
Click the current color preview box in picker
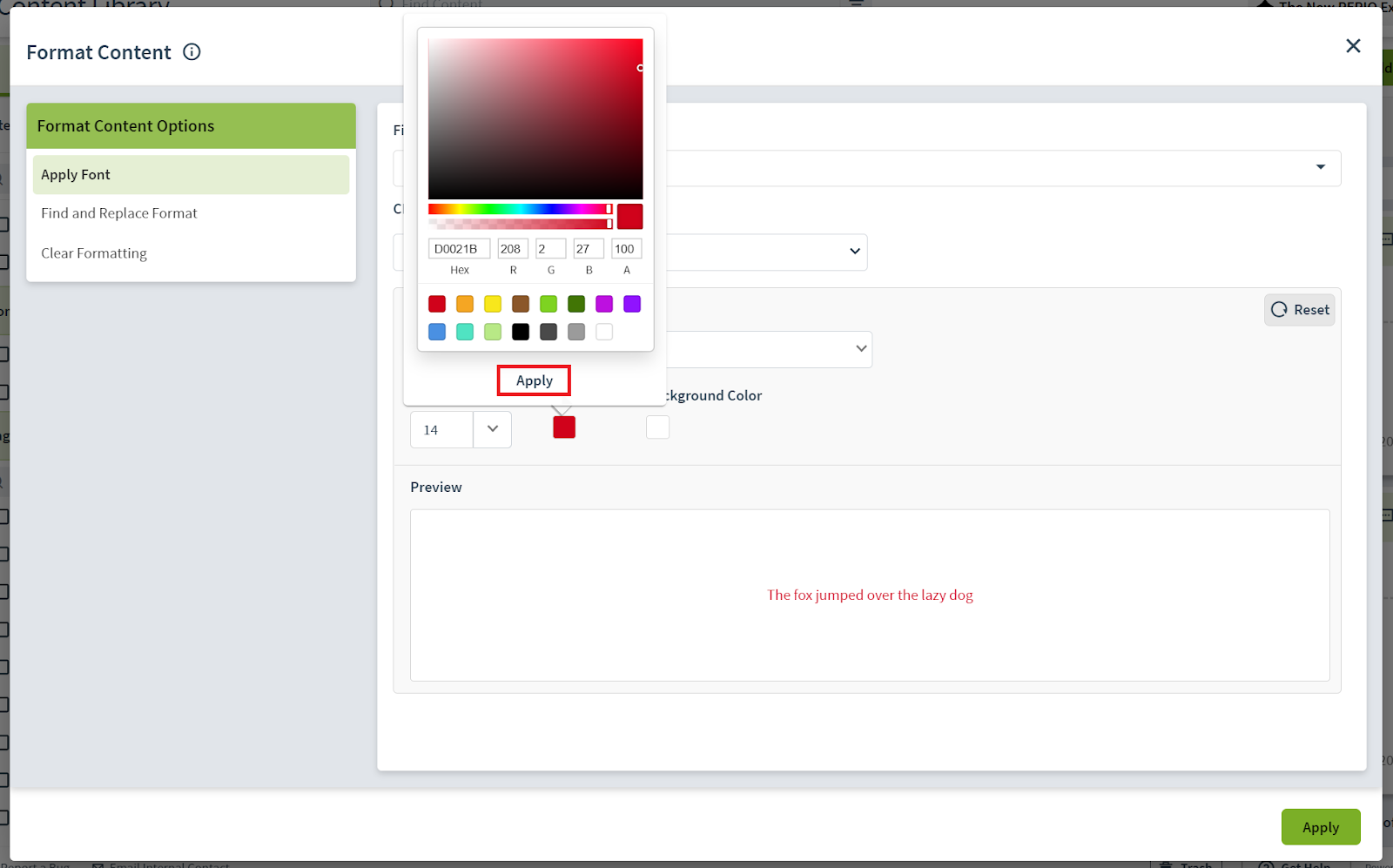630,217
